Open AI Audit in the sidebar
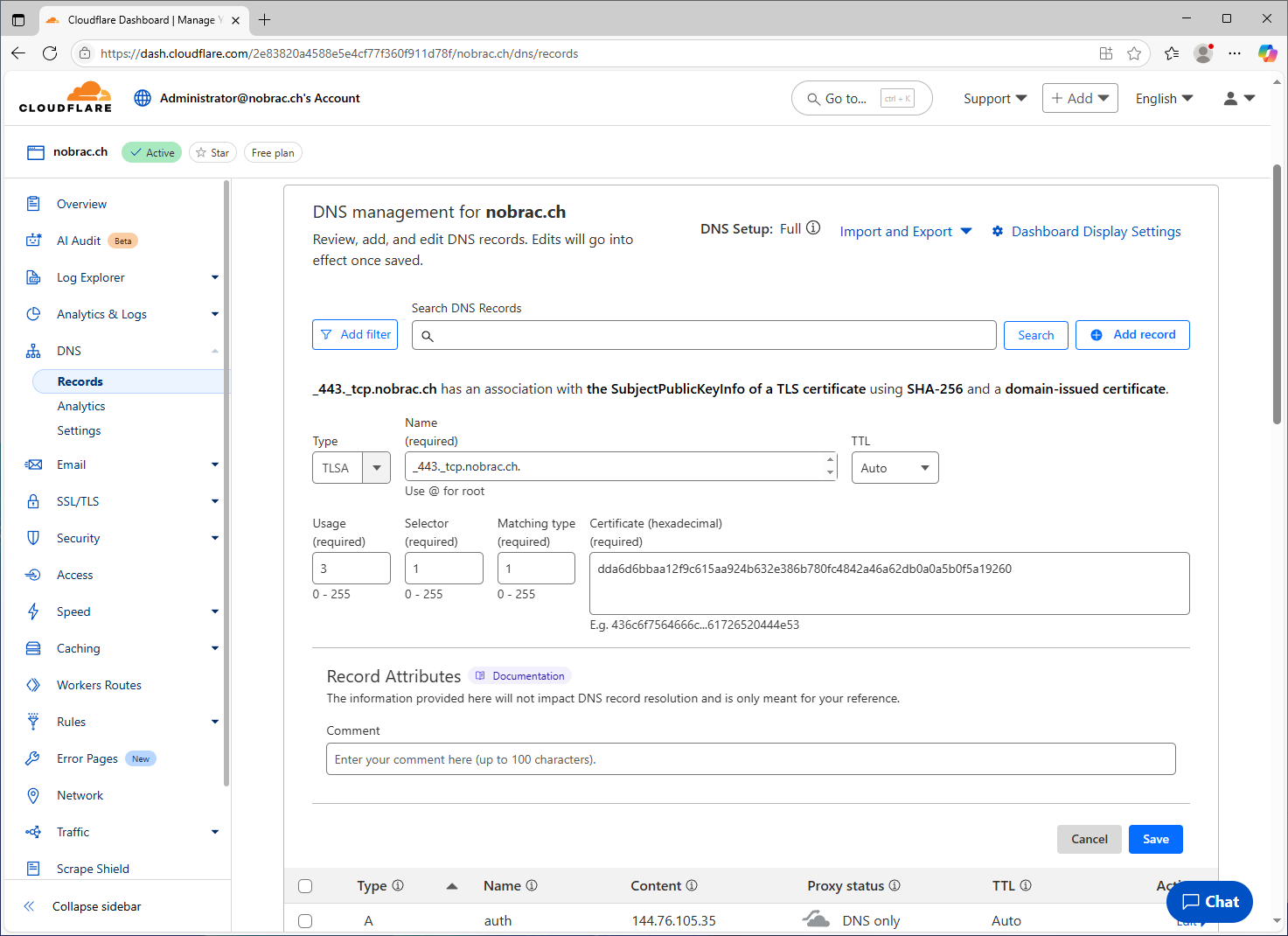 79,241
